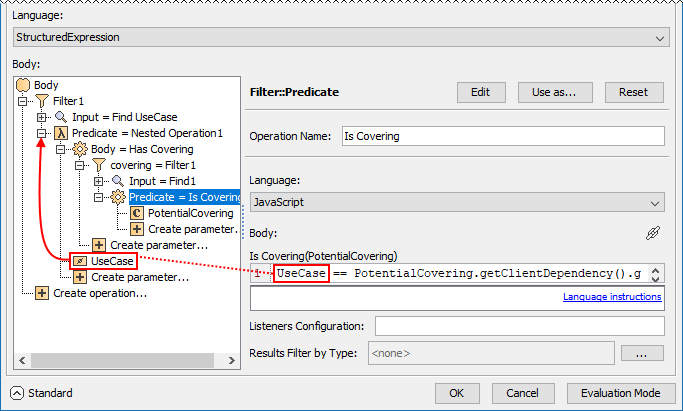
Task: Click the Edit button
Action: (481, 92)
